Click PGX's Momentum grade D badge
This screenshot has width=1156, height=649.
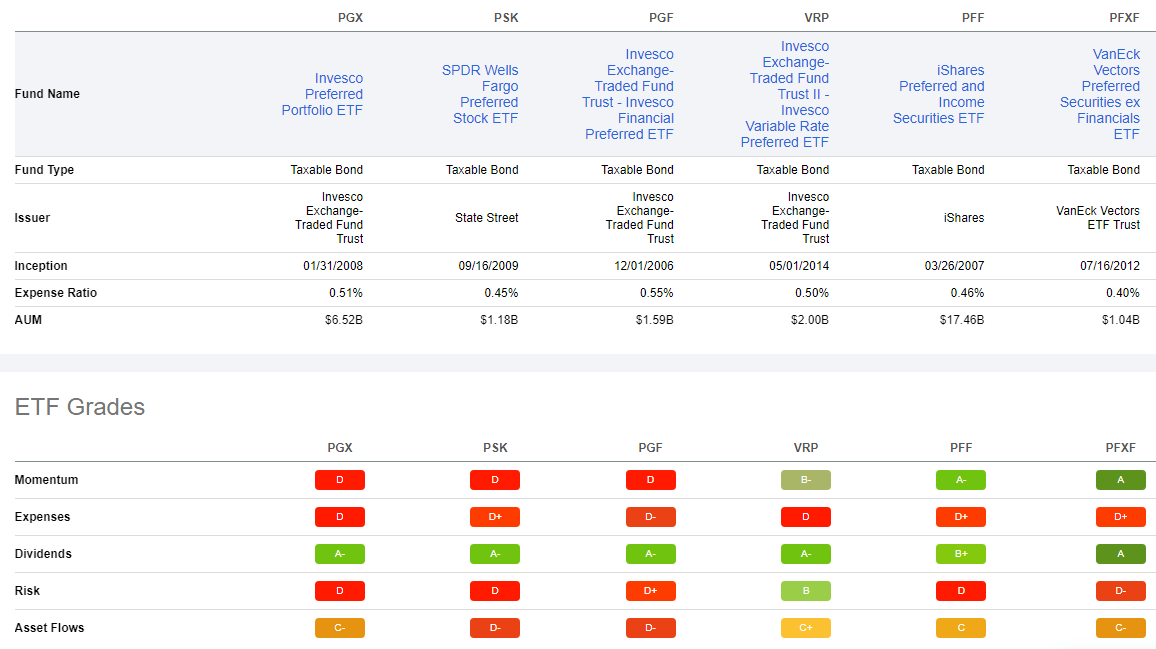(340, 480)
